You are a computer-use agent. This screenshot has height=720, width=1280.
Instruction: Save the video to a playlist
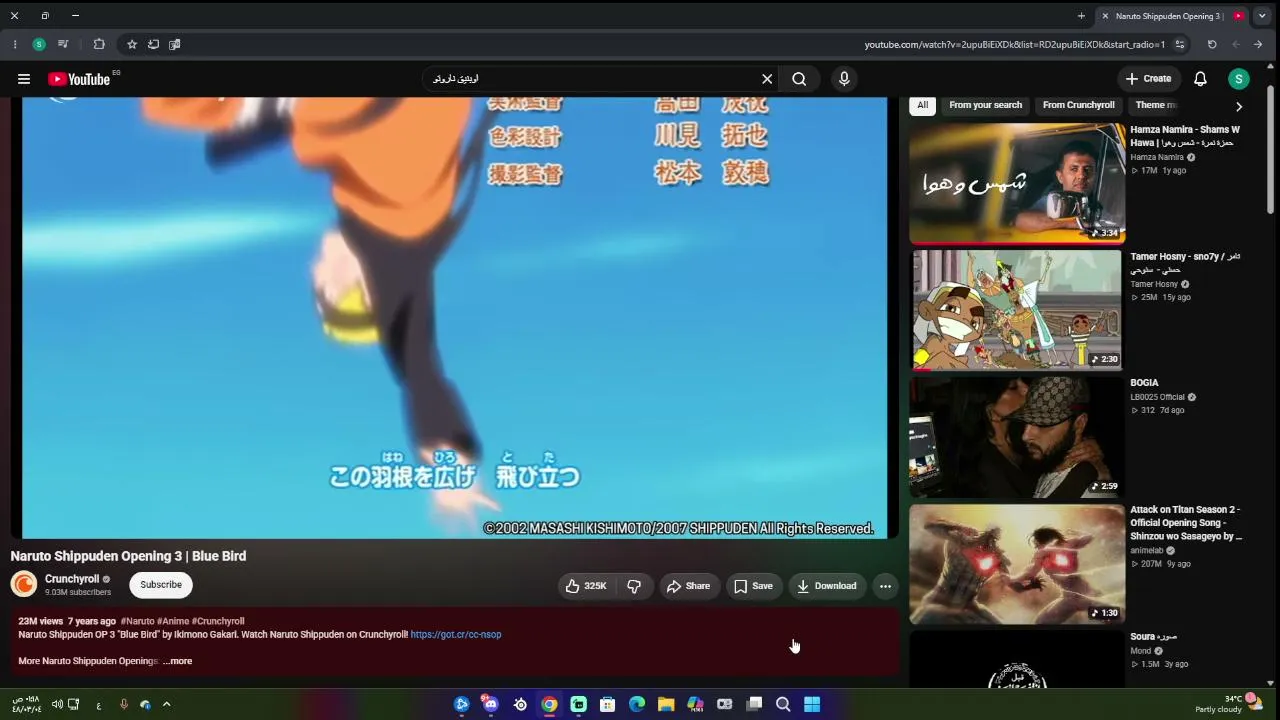pos(753,586)
